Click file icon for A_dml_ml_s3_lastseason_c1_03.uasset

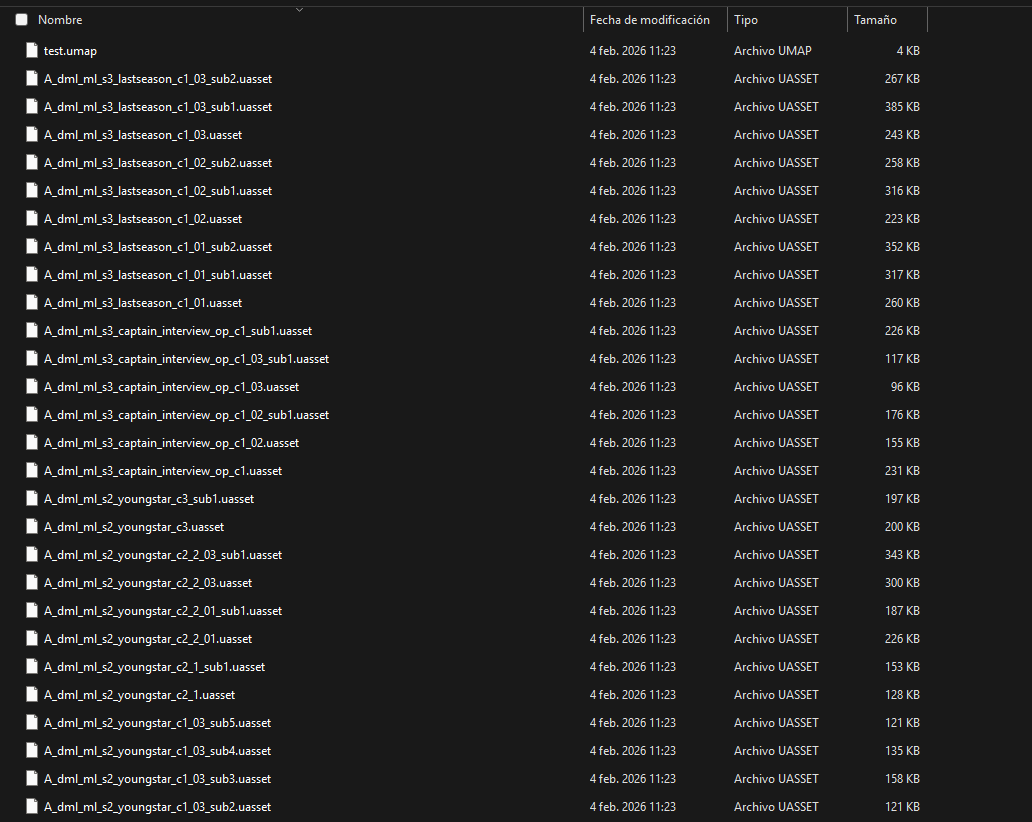click(32, 134)
